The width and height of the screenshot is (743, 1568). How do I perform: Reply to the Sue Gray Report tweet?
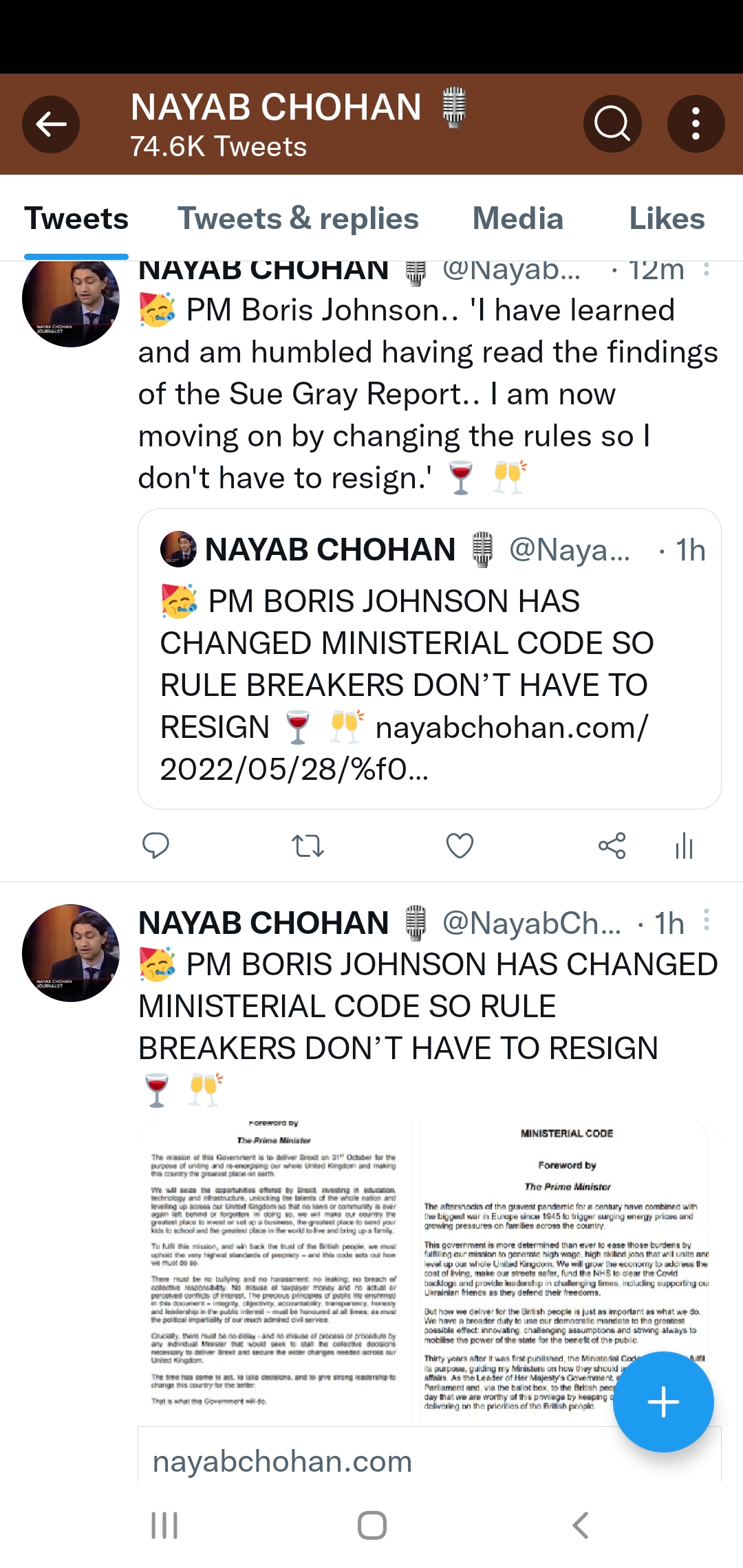tap(155, 845)
